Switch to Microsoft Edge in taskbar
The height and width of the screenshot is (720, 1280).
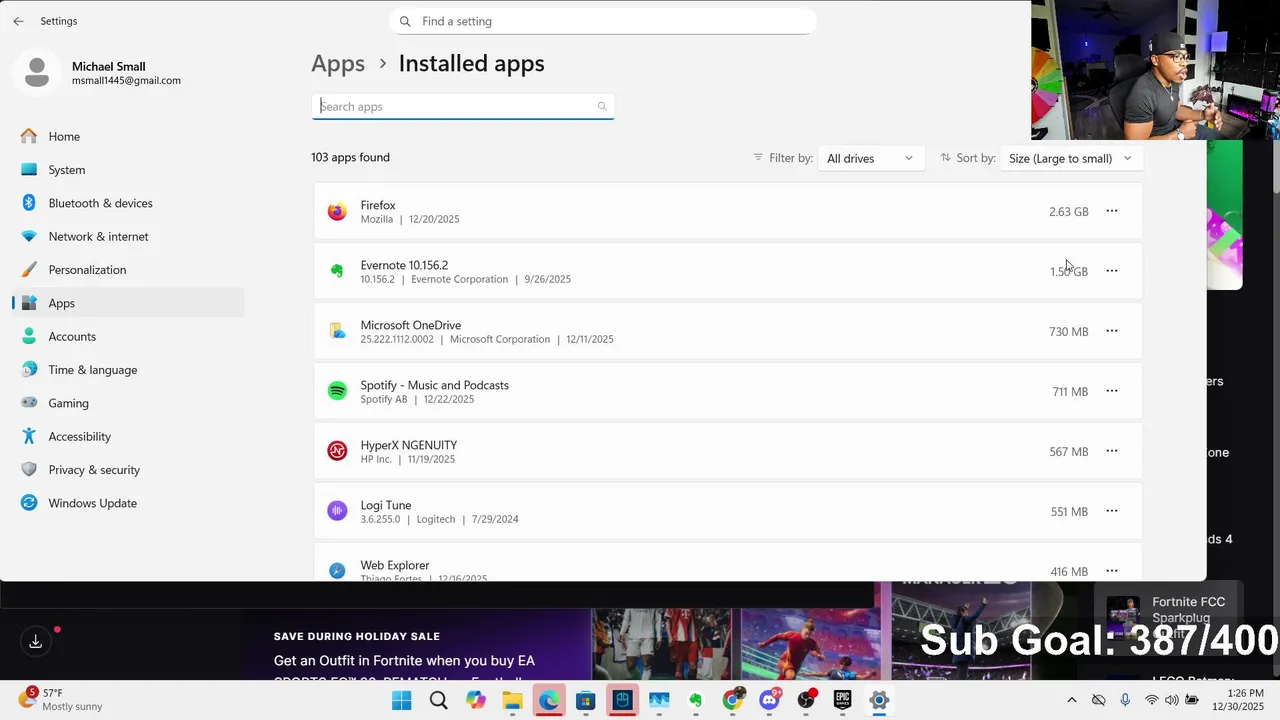[548, 700]
